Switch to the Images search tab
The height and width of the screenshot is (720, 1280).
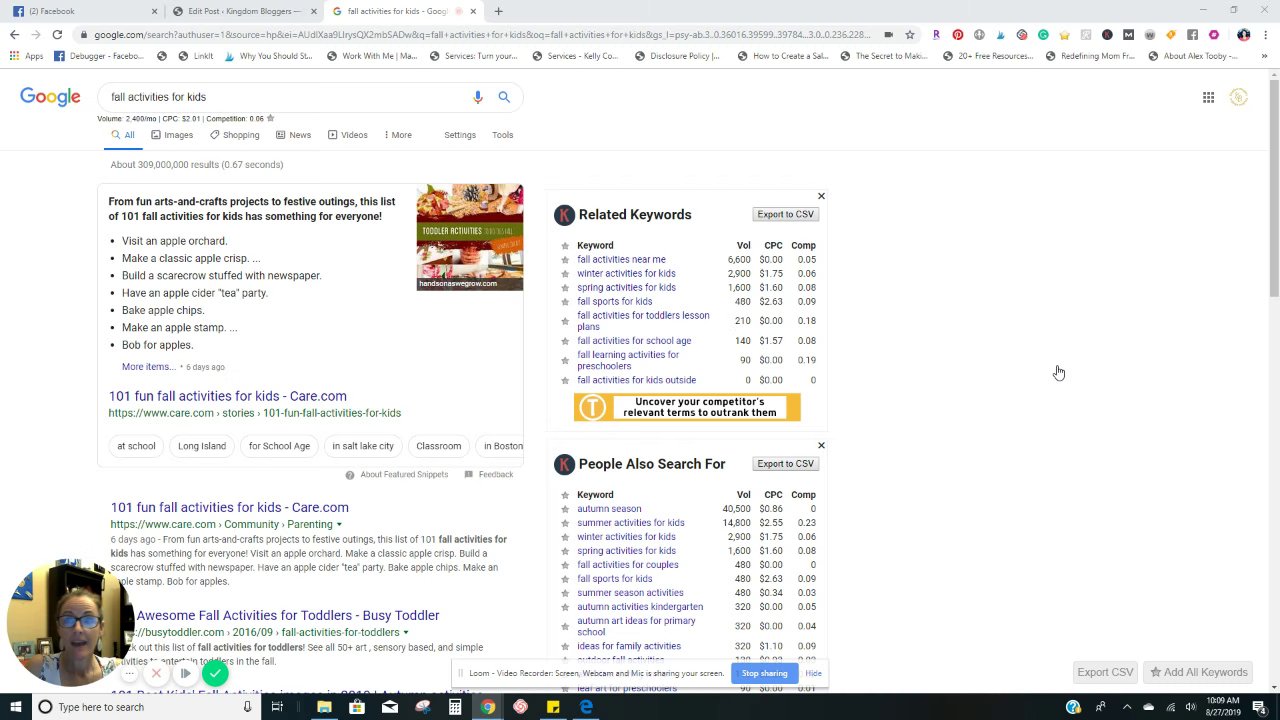click(172, 135)
